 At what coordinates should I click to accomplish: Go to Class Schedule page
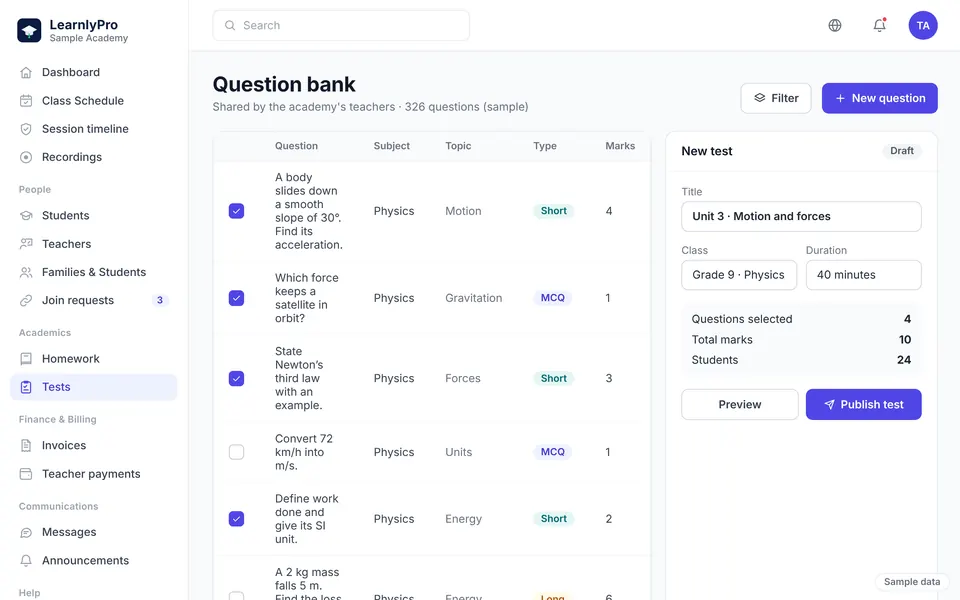click(x=94, y=100)
